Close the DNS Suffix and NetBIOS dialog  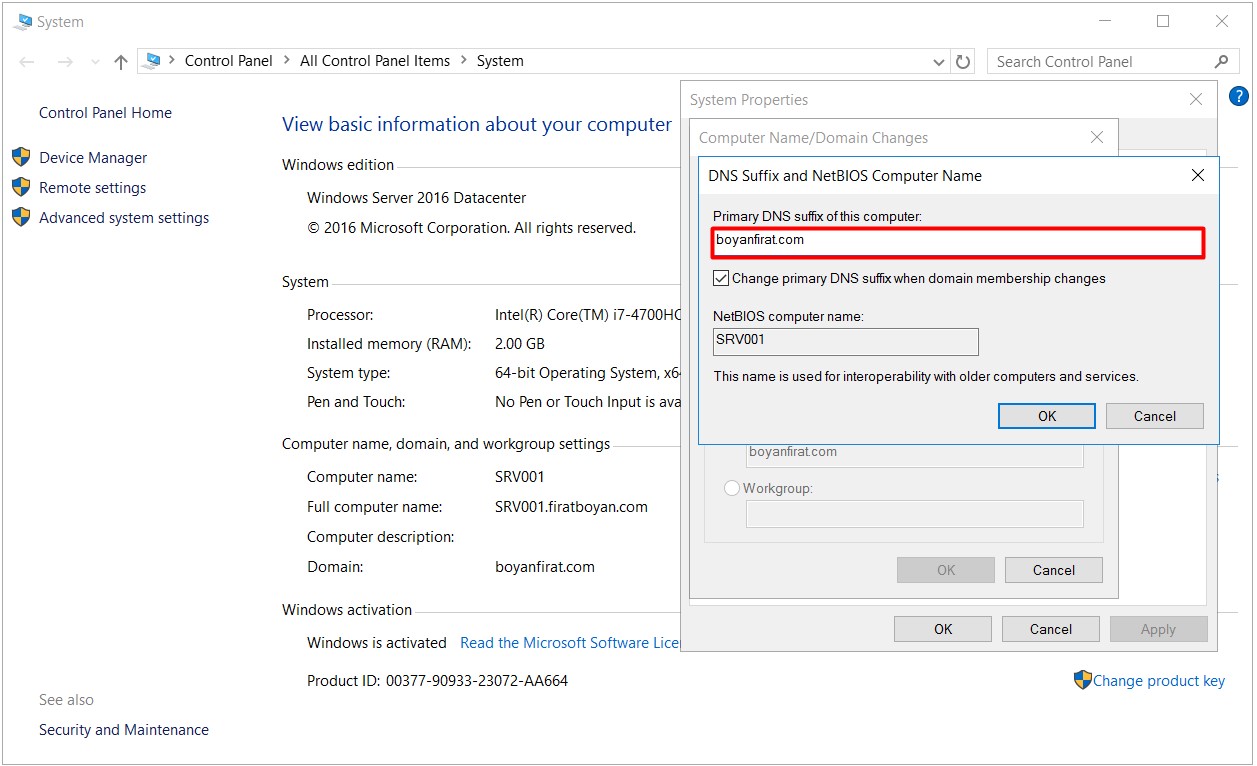click(1198, 175)
